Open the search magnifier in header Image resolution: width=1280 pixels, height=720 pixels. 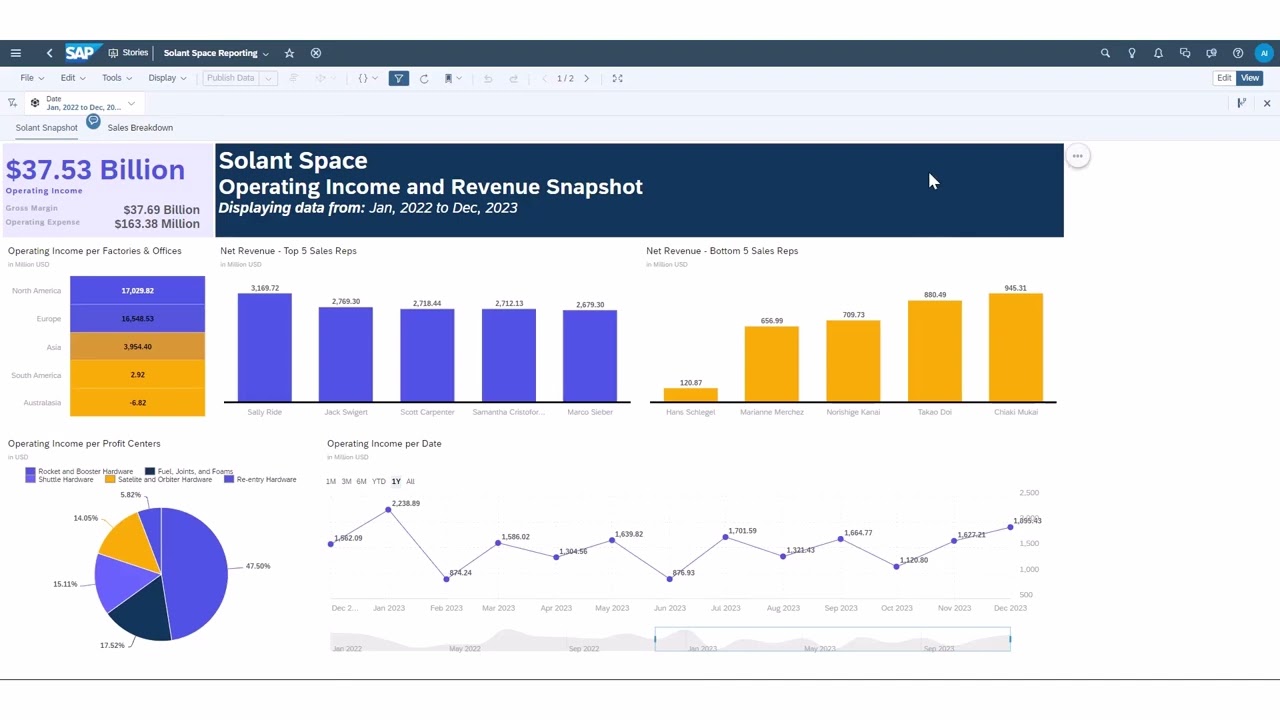point(1105,53)
